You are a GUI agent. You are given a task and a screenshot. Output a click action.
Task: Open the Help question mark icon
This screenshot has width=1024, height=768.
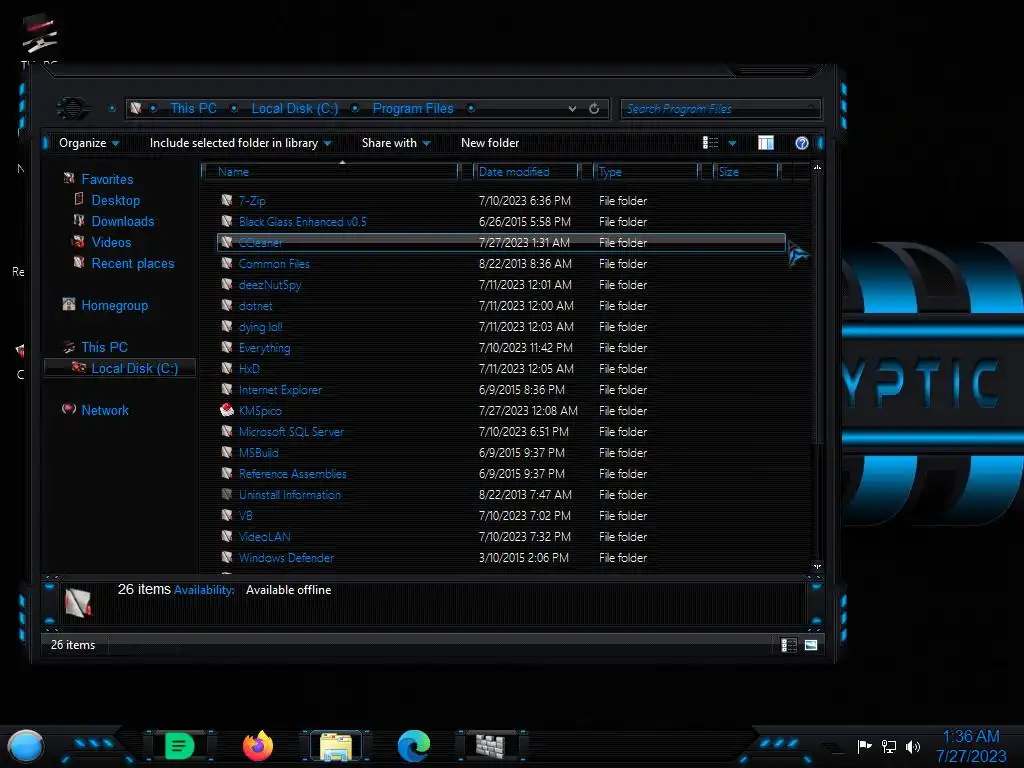click(x=802, y=143)
